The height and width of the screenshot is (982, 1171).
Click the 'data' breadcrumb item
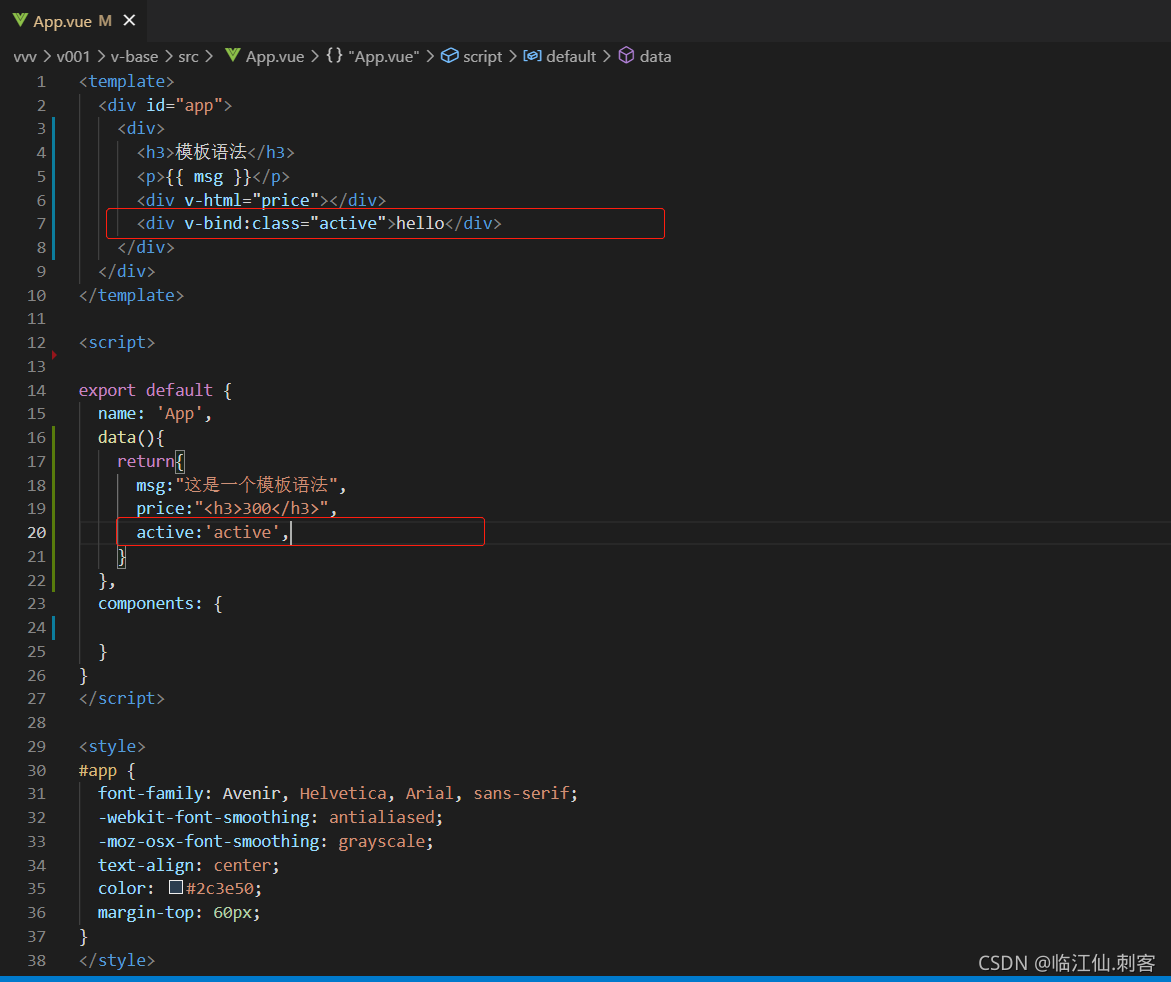click(x=655, y=57)
